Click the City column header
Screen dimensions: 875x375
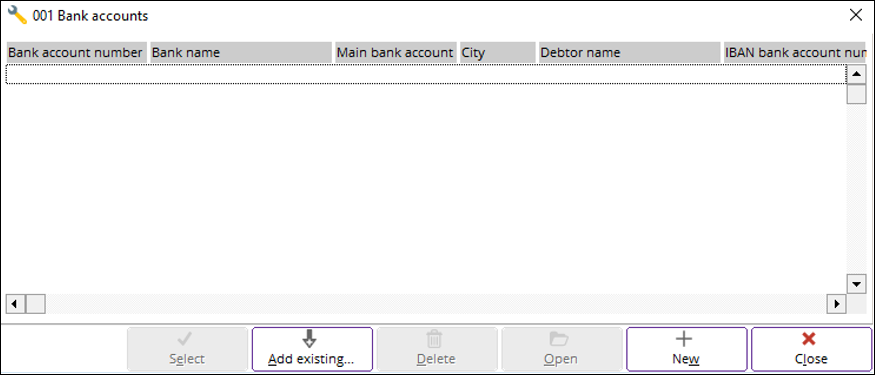coord(498,52)
